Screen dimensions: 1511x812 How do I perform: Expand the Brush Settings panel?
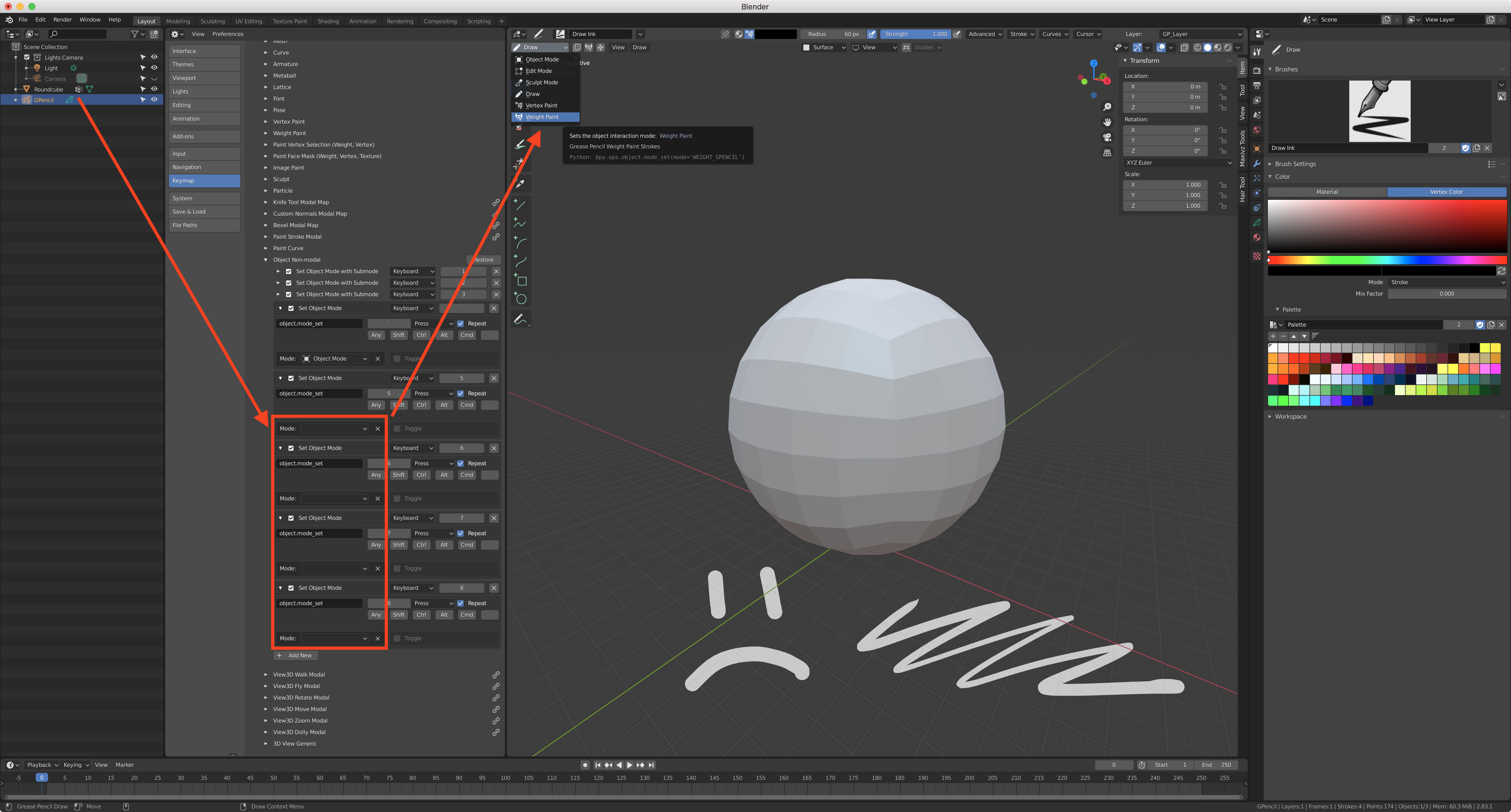click(x=1295, y=164)
